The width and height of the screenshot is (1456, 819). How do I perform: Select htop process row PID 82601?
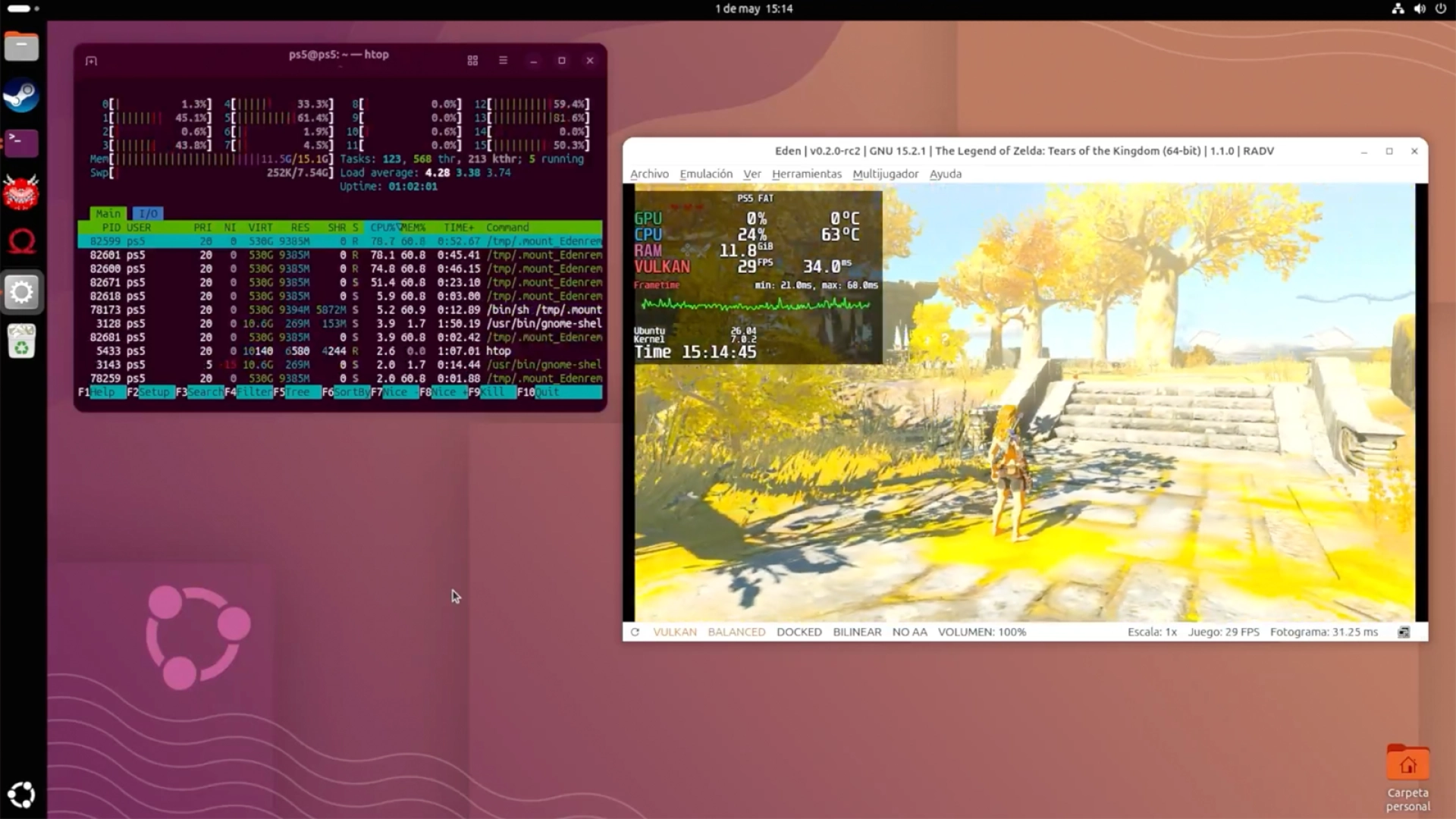click(x=340, y=255)
